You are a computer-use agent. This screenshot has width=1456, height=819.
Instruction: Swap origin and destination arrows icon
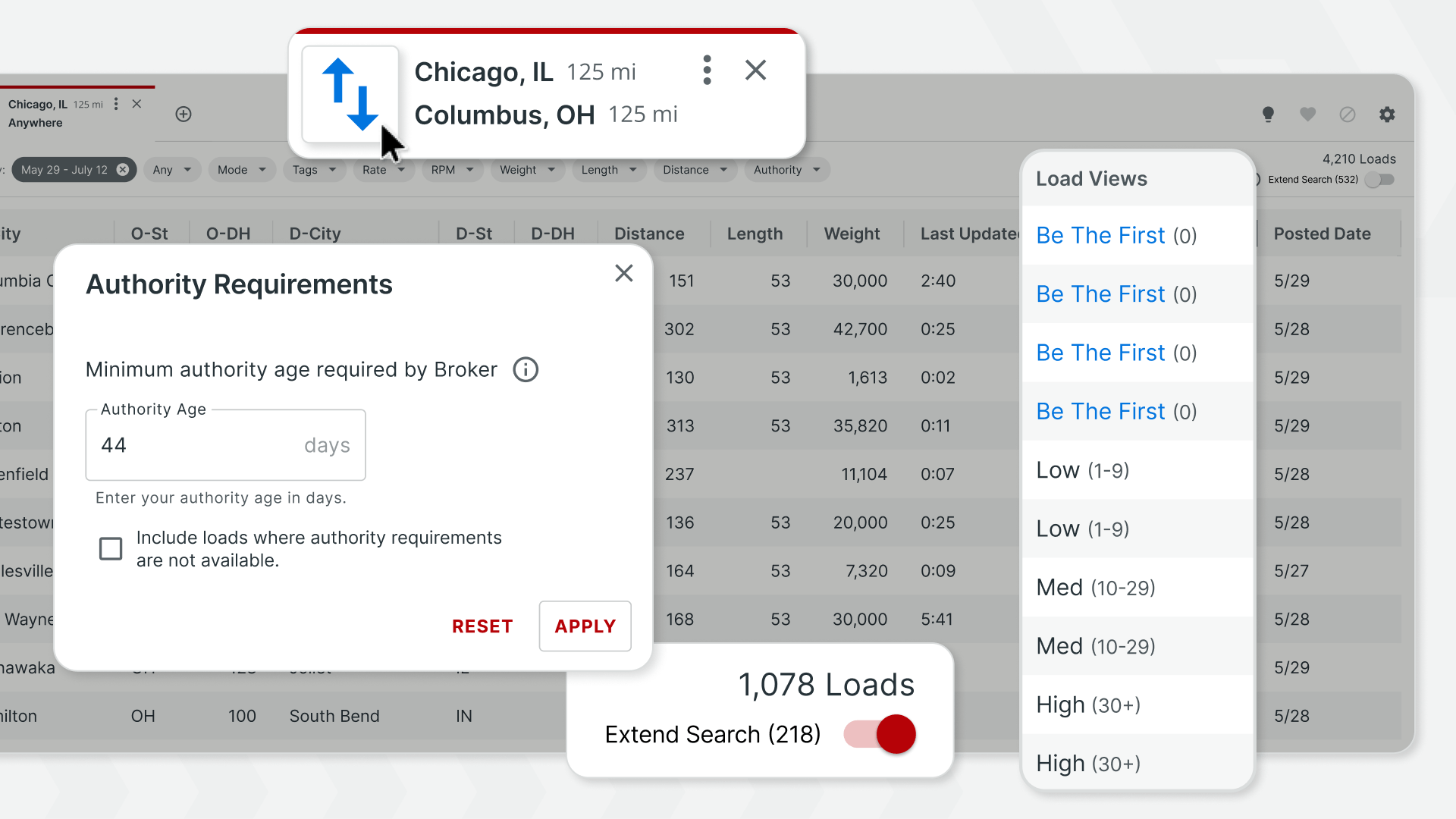(350, 94)
